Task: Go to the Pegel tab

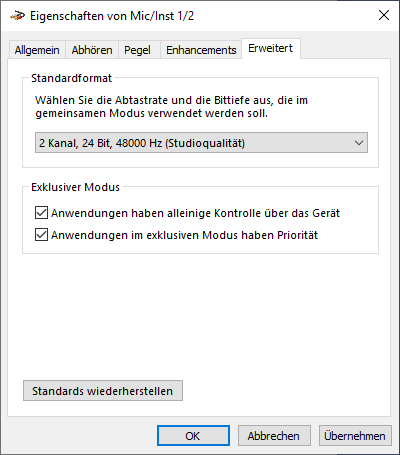Action: point(137,50)
